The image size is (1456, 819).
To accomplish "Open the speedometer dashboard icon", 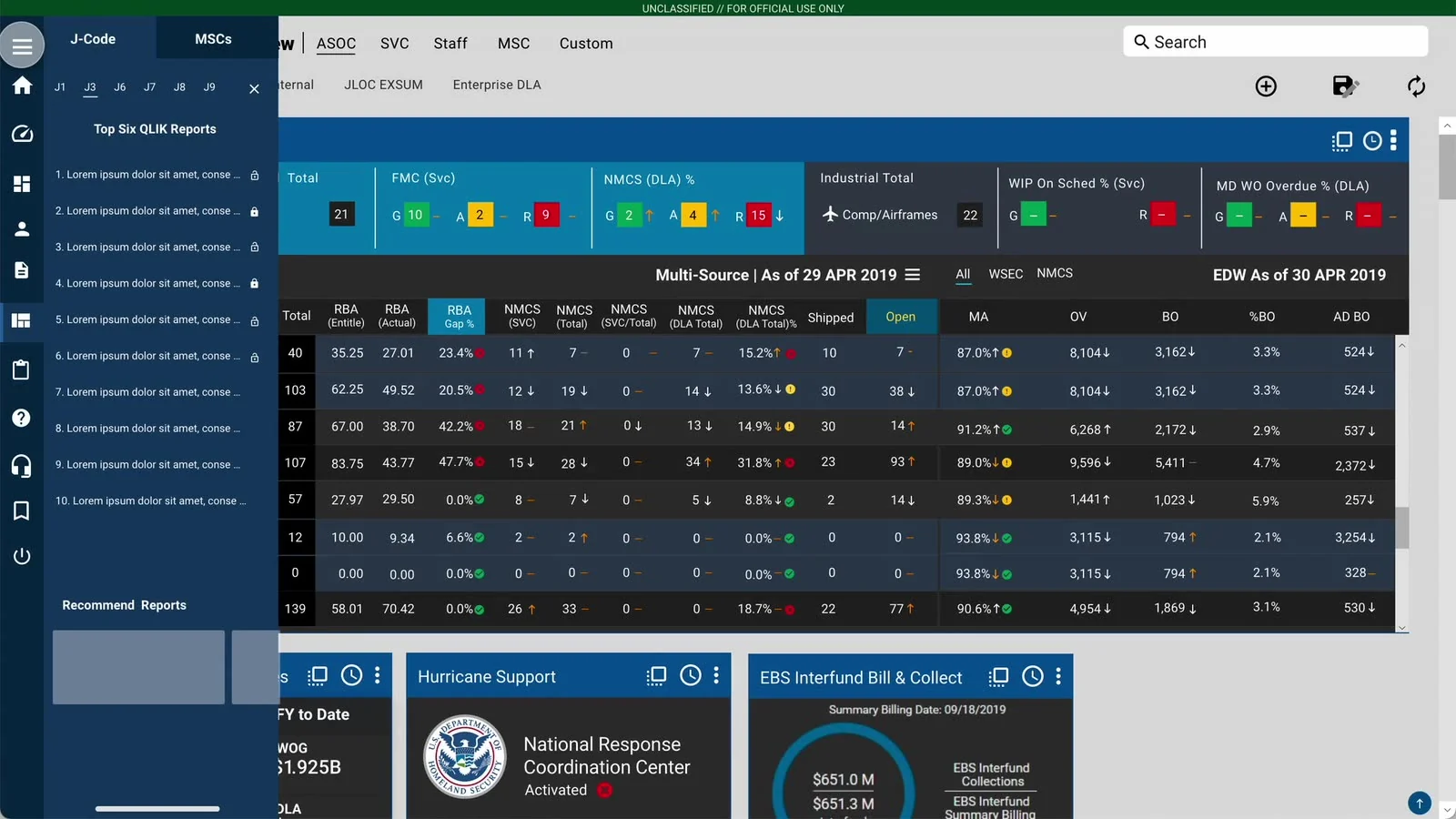I will [x=22, y=134].
